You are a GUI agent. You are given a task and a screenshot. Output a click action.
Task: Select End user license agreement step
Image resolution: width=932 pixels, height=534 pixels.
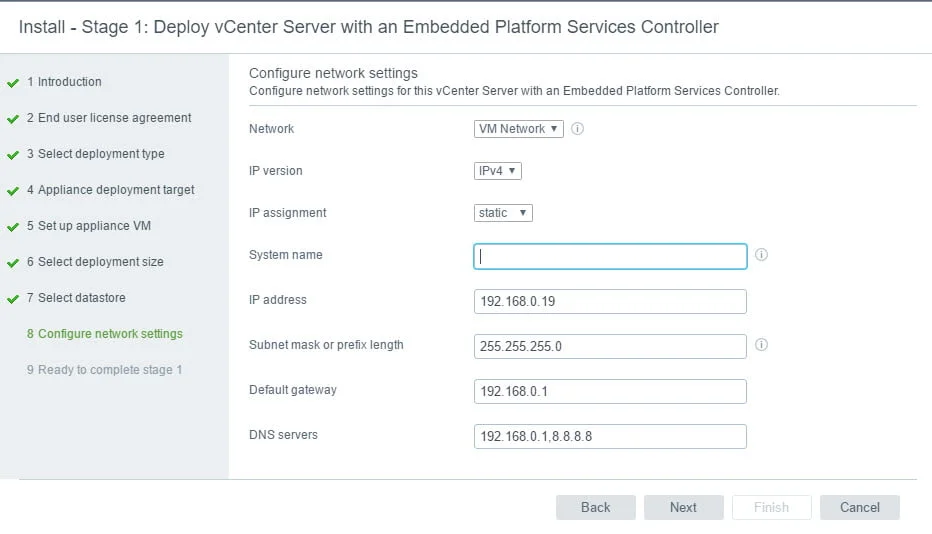tap(114, 118)
